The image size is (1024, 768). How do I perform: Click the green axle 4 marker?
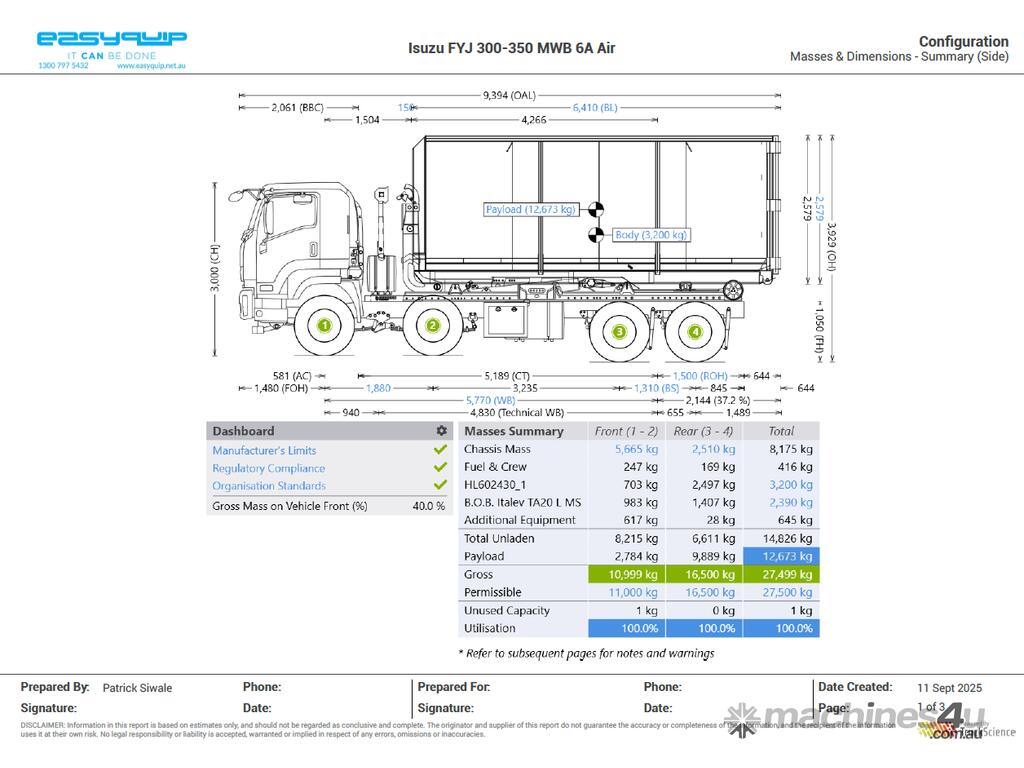(x=695, y=331)
